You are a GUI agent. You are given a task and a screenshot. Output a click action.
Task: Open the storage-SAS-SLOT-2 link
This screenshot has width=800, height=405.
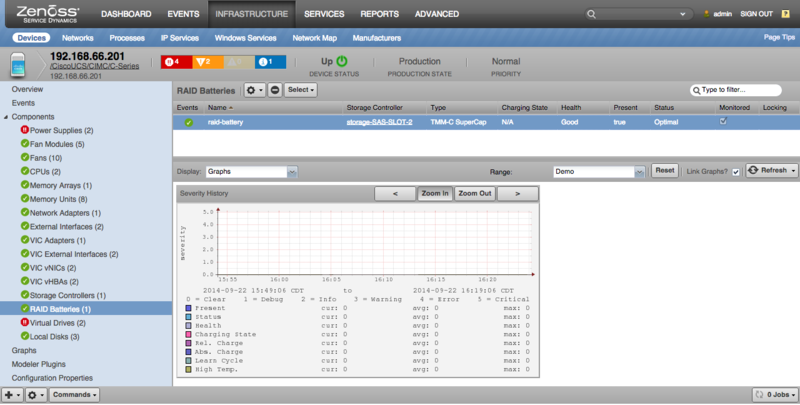coord(380,122)
